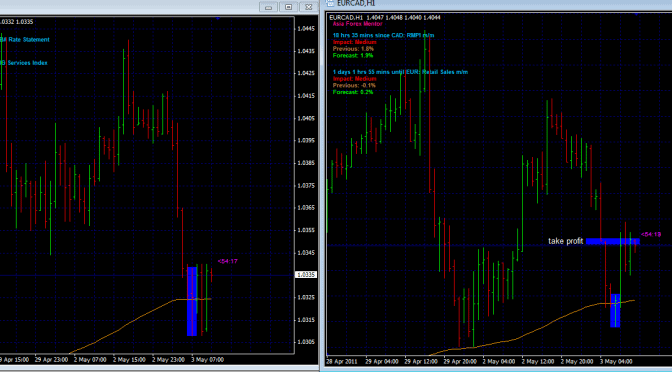Click the 1.0335 current price label
This screenshot has width=672, height=372.
306,275
